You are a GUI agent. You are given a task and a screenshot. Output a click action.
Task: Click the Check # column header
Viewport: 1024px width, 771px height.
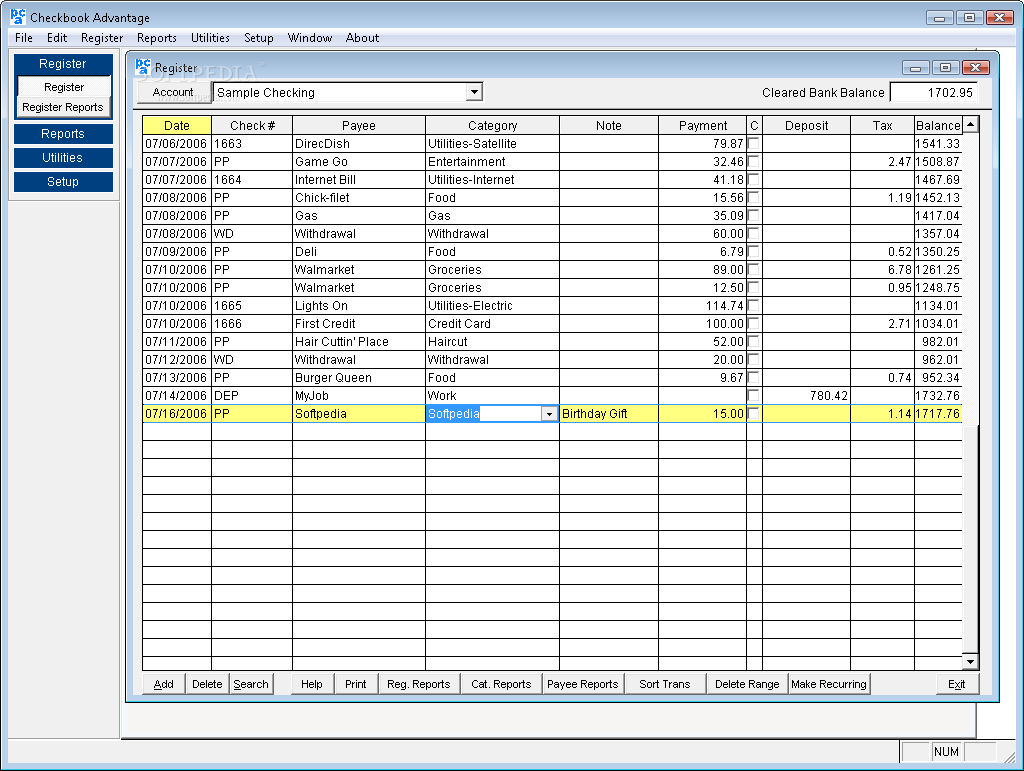(x=251, y=125)
